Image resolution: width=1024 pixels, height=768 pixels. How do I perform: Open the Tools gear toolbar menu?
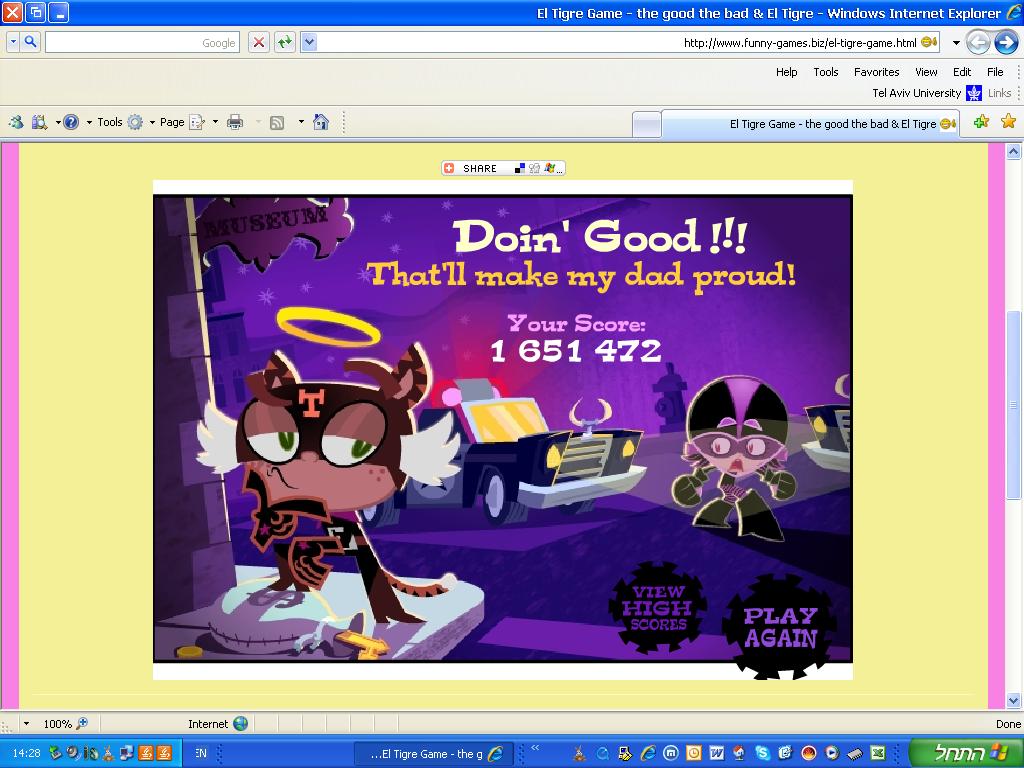point(120,122)
